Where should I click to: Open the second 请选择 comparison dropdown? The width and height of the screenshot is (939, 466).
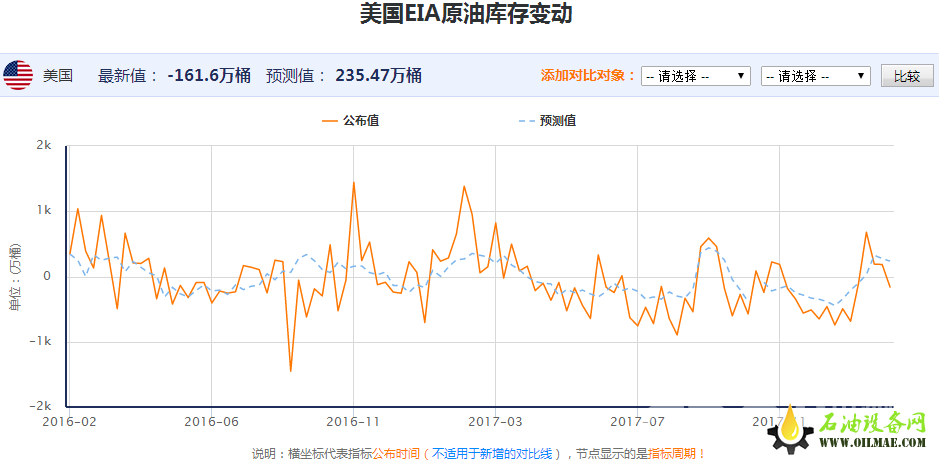click(x=816, y=76)
